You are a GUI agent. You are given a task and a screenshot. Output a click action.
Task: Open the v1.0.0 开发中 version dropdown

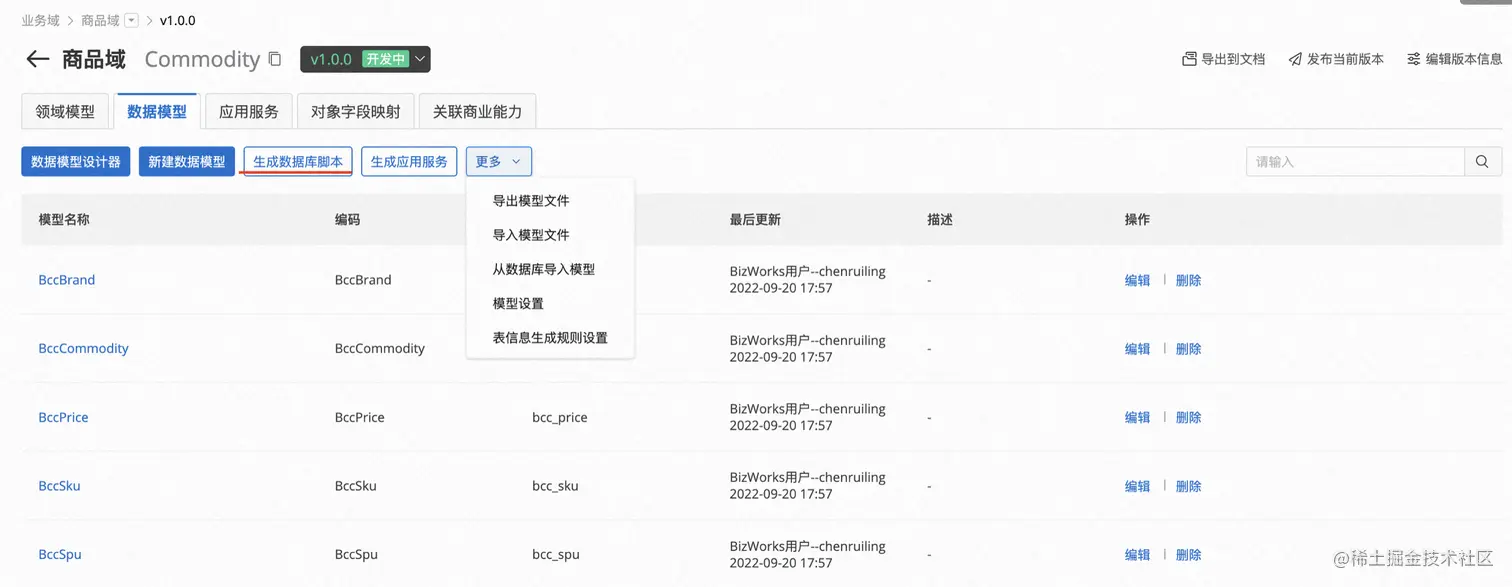click(x=365, y=59)
